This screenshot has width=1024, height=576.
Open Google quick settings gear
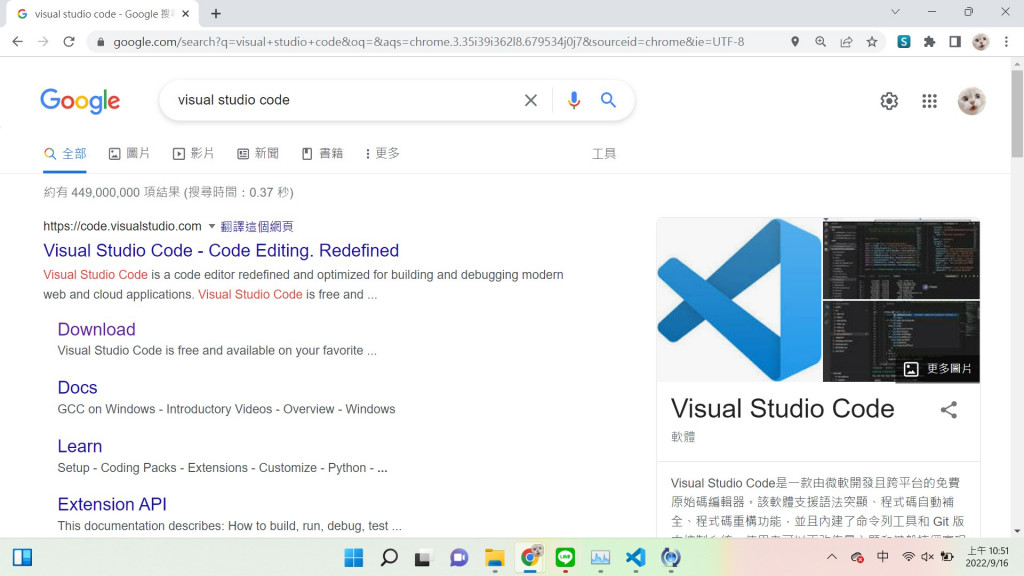click(x=889, y=101)
